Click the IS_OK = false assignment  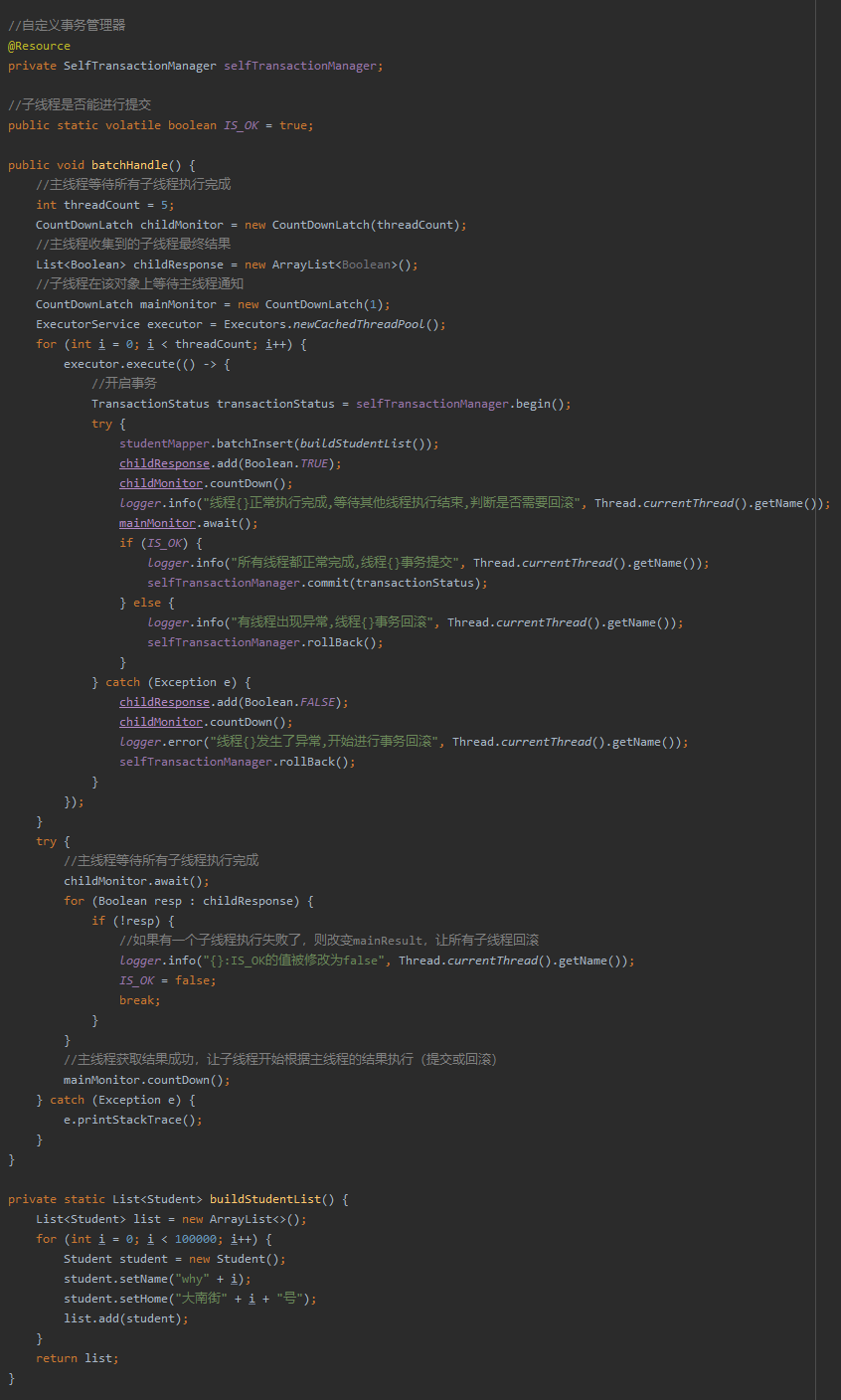point(167,980)
